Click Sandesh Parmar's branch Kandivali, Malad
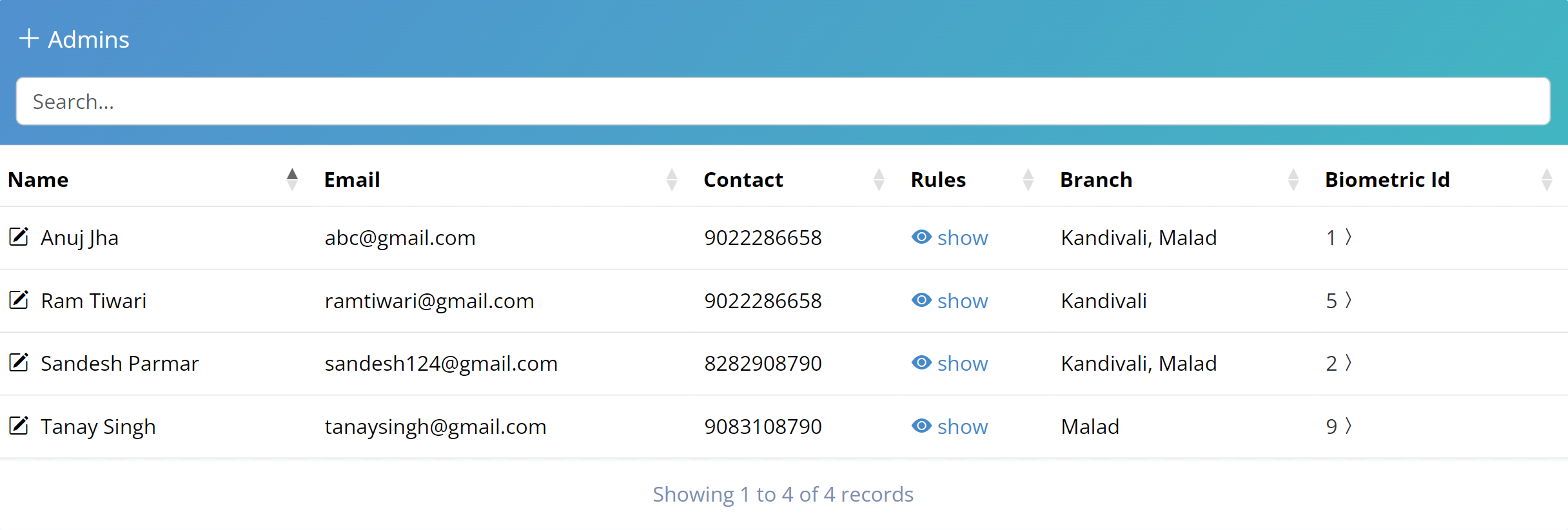The image size is (1568, 530). [1139, 364]
